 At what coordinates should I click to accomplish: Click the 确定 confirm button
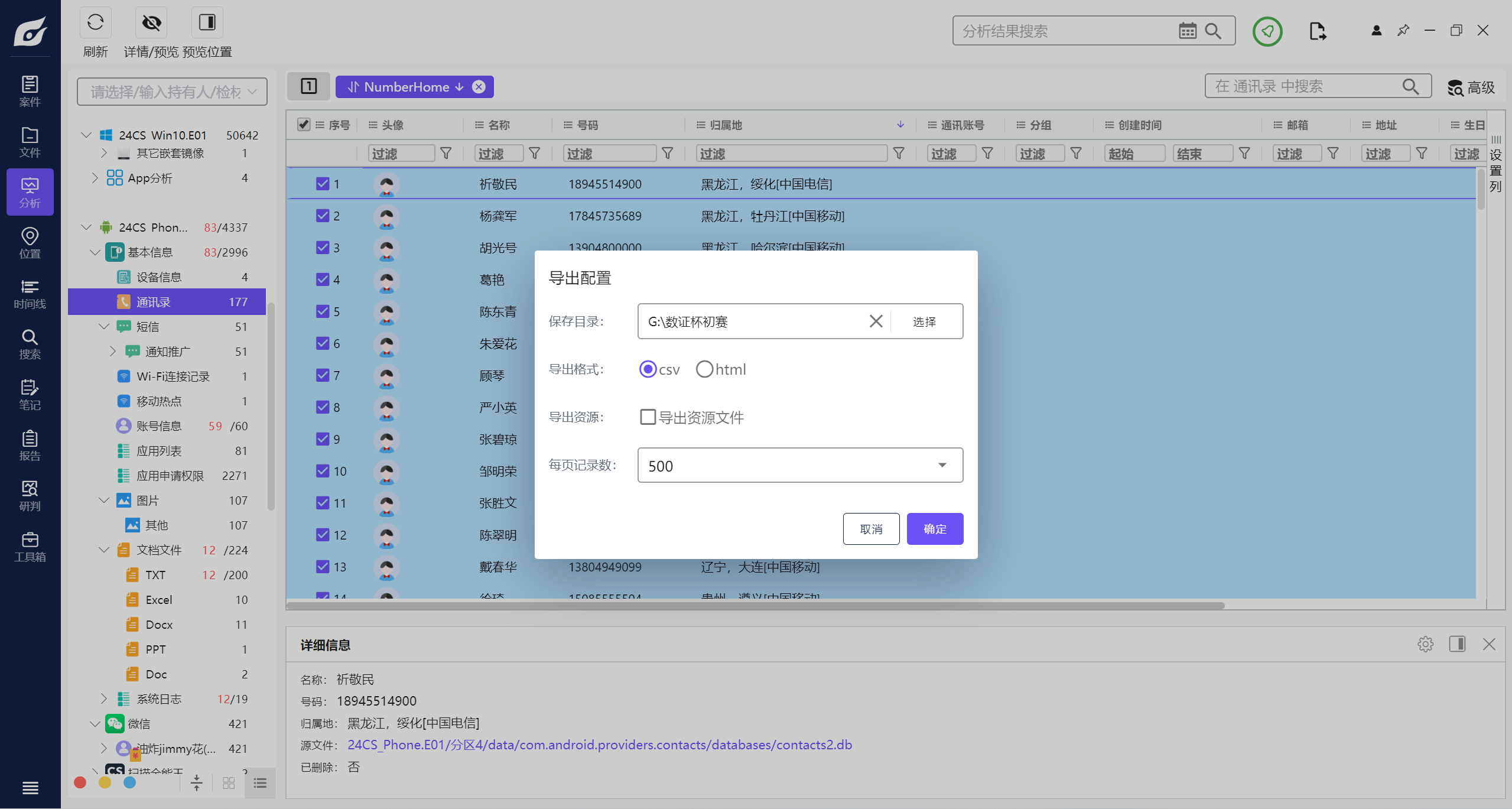click(x=934, y=529)
